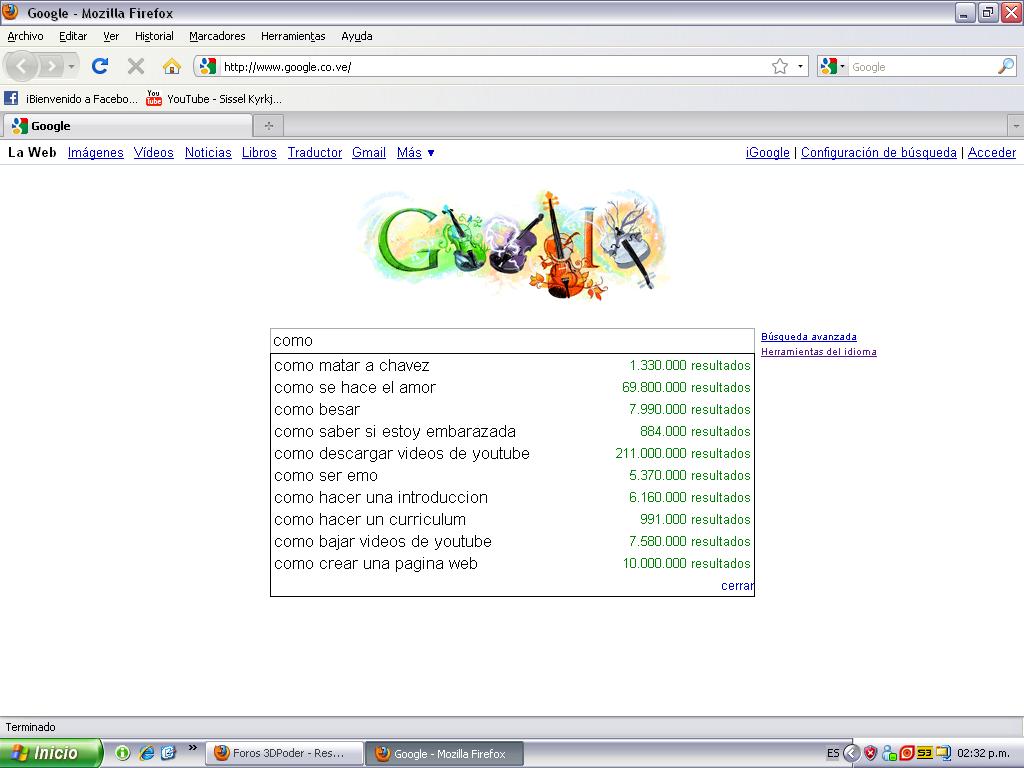Select the Google tab
1024x768 pixels.
coord(127,125)
